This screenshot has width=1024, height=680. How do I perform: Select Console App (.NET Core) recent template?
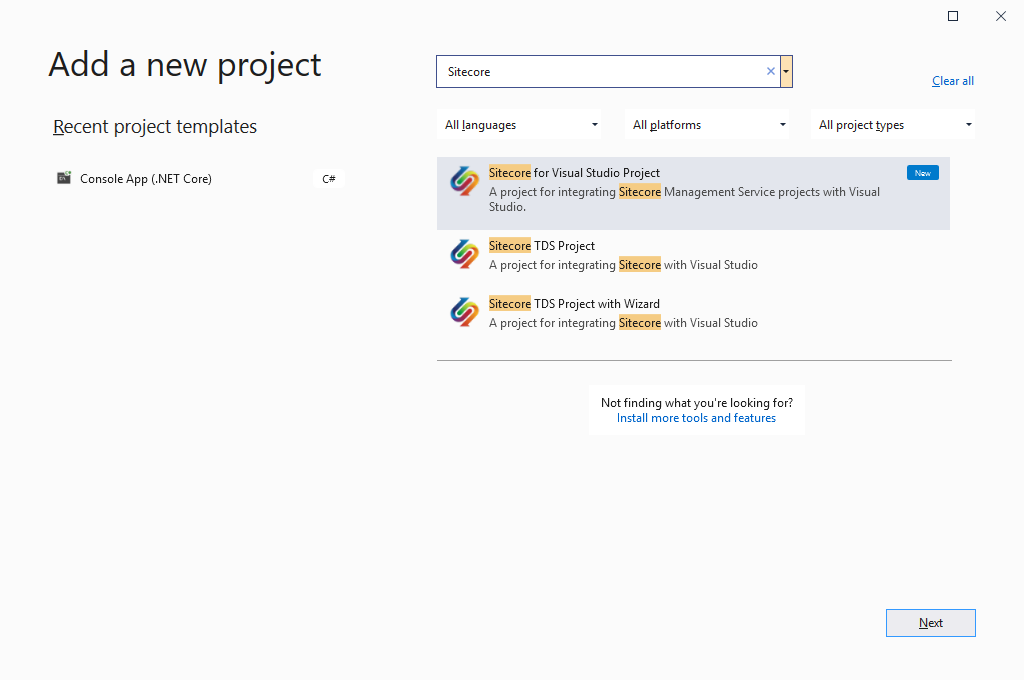pyautogui.click(x=200, y=178)
